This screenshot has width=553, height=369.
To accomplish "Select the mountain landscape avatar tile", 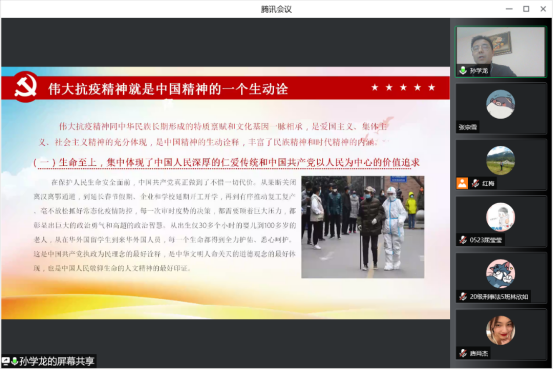I will pos(500,165).
